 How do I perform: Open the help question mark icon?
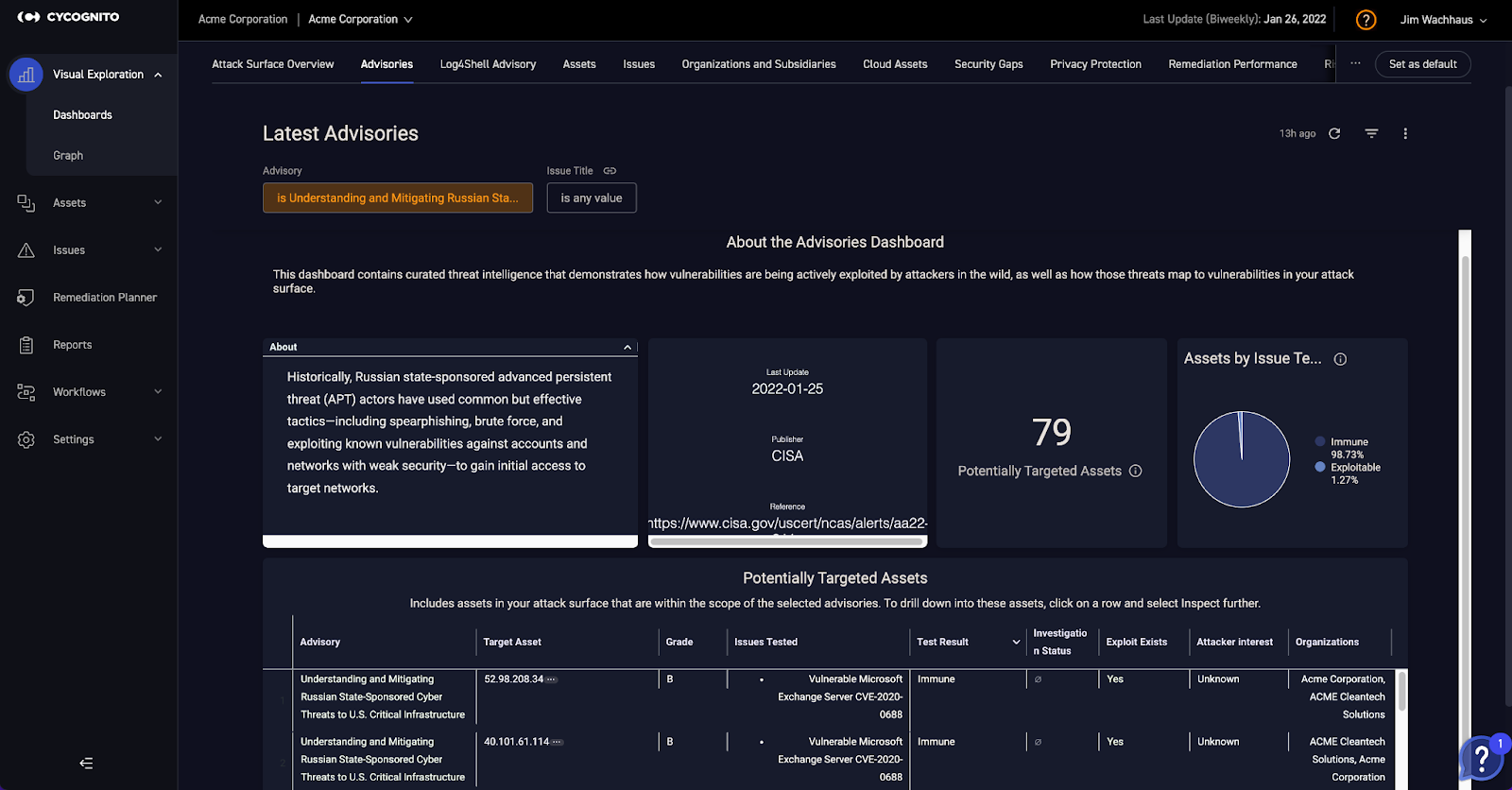tap(1366, 20)
